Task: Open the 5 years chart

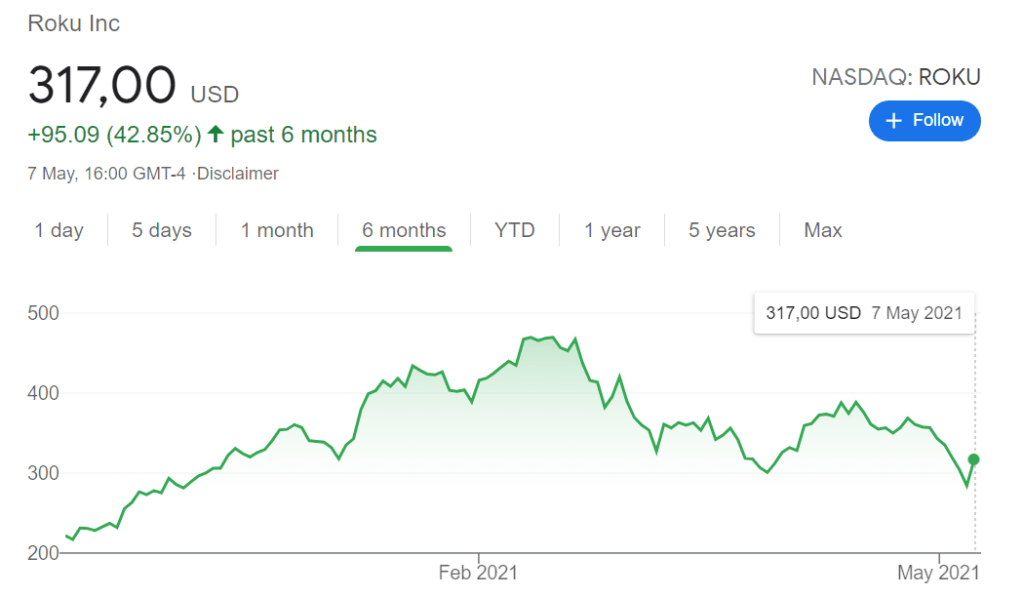Action: 721,231
